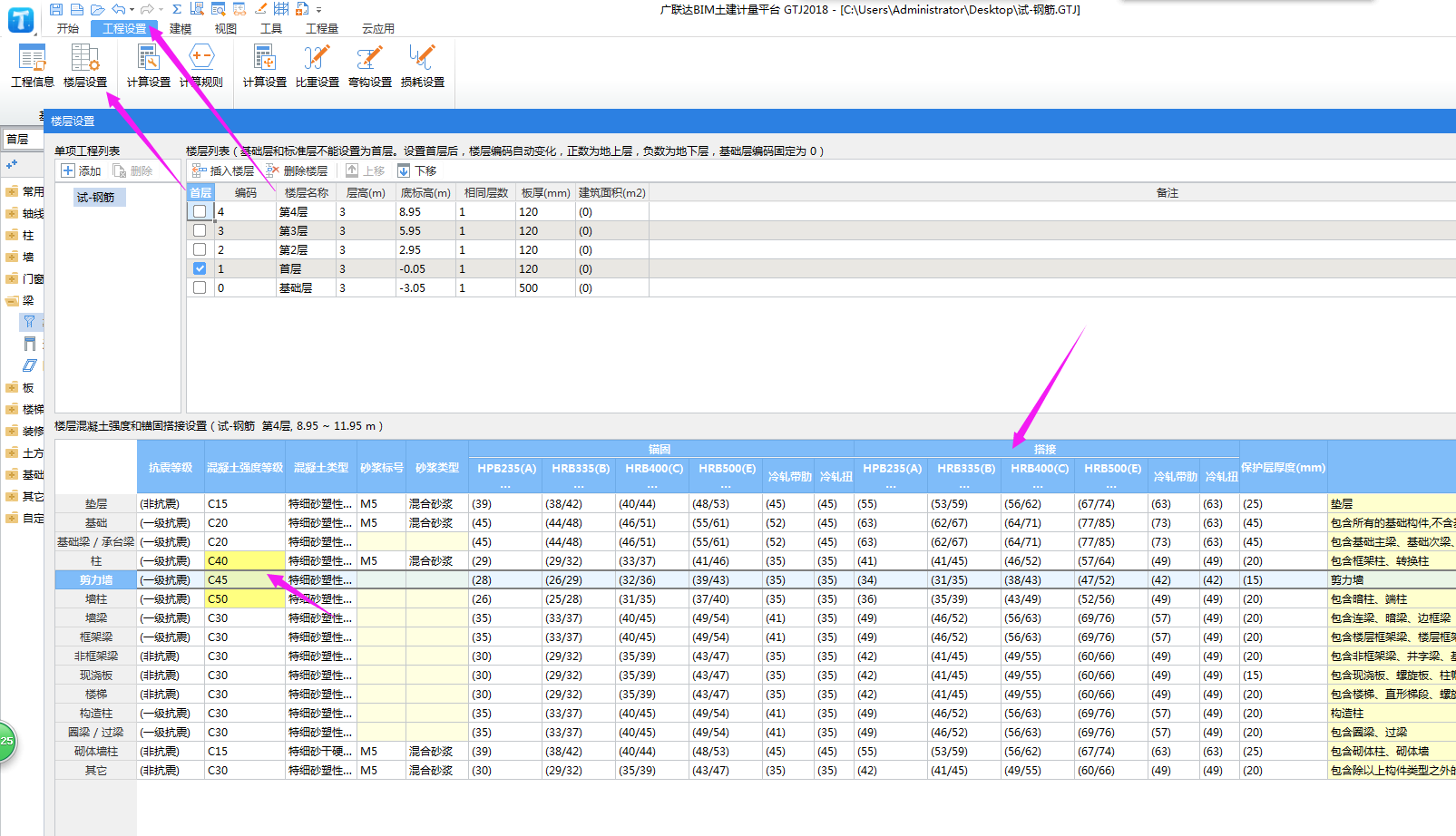Check the 首层 checkbox for 基础层 row
Viewport: 1456px width, 836px height.
[x=200, y=287]
